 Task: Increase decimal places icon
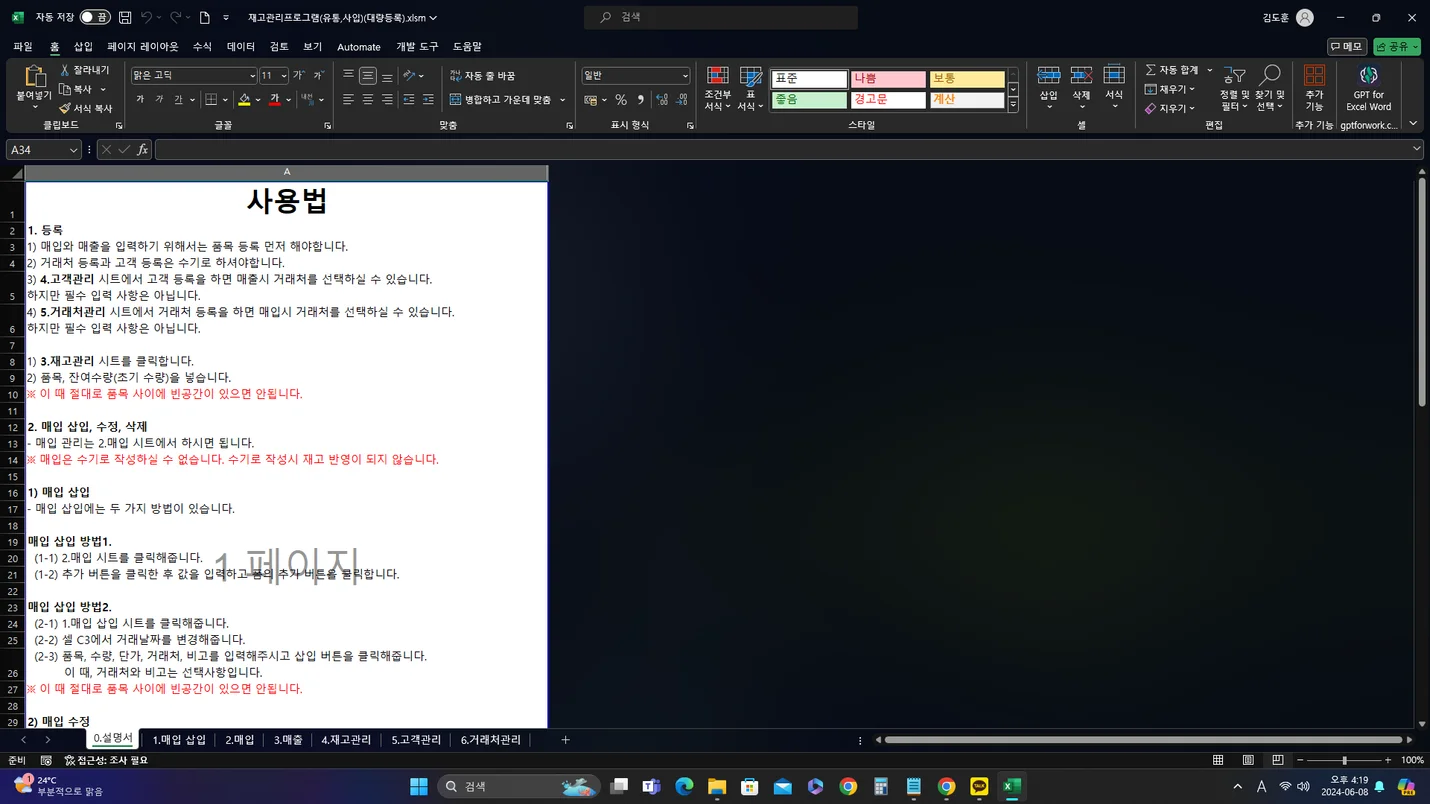662,99
